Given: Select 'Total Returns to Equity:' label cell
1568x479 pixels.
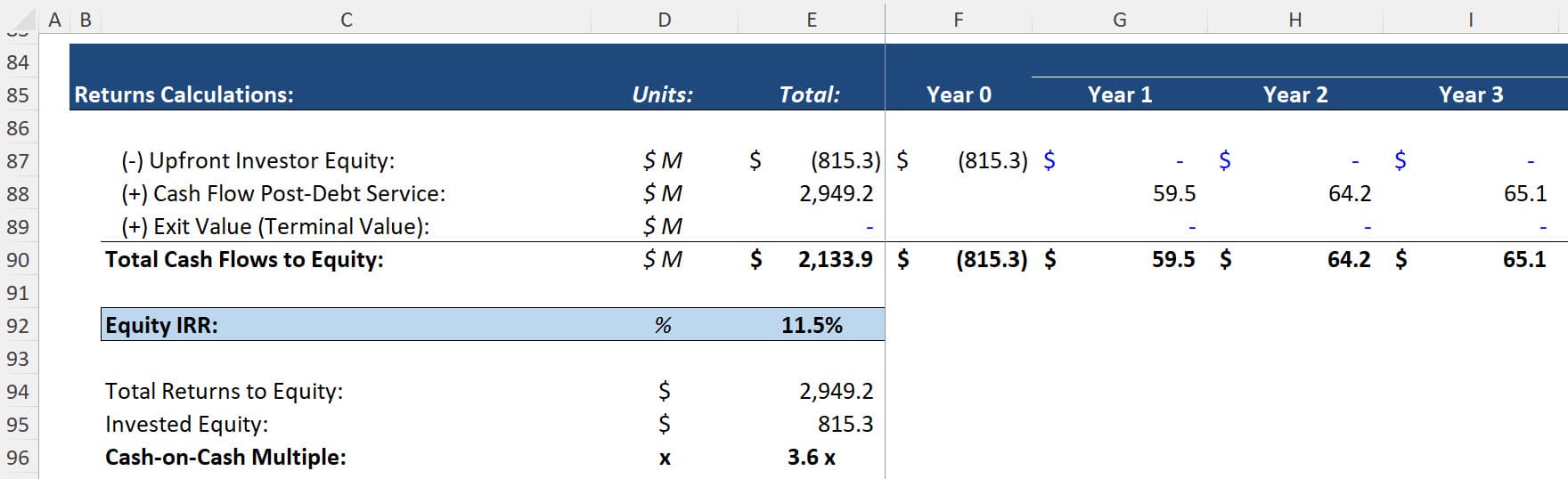Looking at the screenshot, I should (x=224, y=392).
